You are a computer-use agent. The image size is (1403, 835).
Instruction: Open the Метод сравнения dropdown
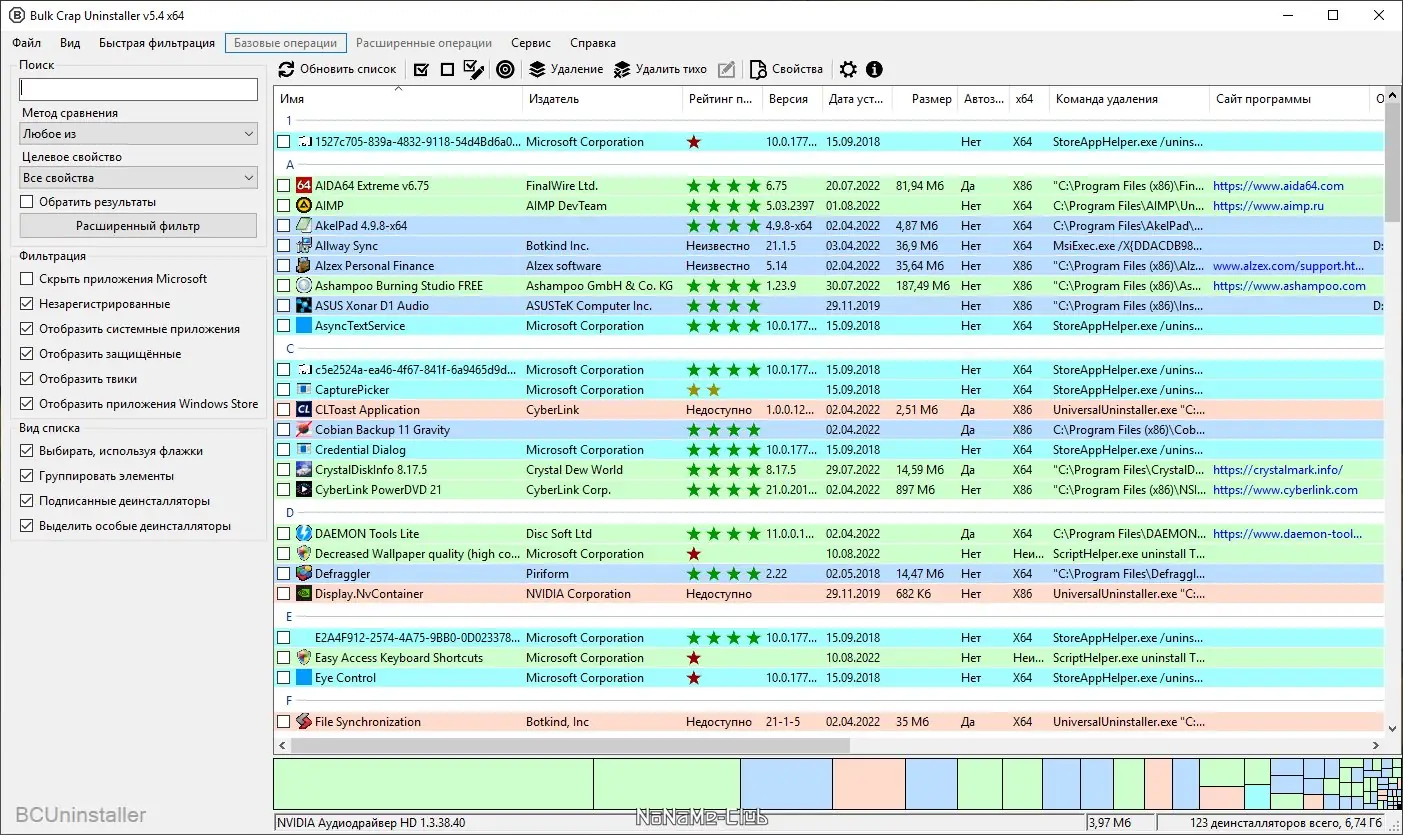point(138,134)
